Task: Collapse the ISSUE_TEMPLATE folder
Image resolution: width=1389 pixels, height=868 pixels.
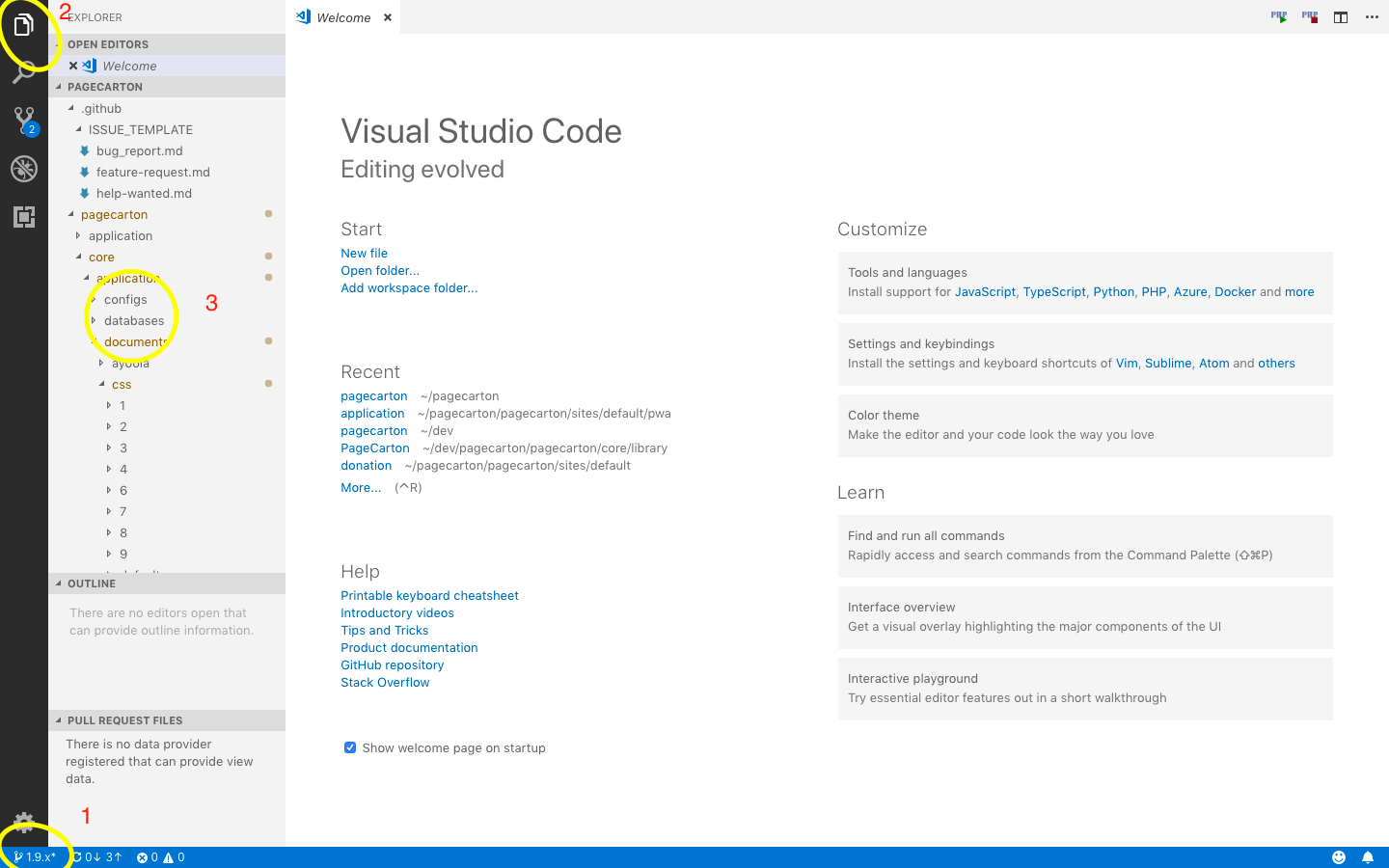Action: tap(141, 129)
